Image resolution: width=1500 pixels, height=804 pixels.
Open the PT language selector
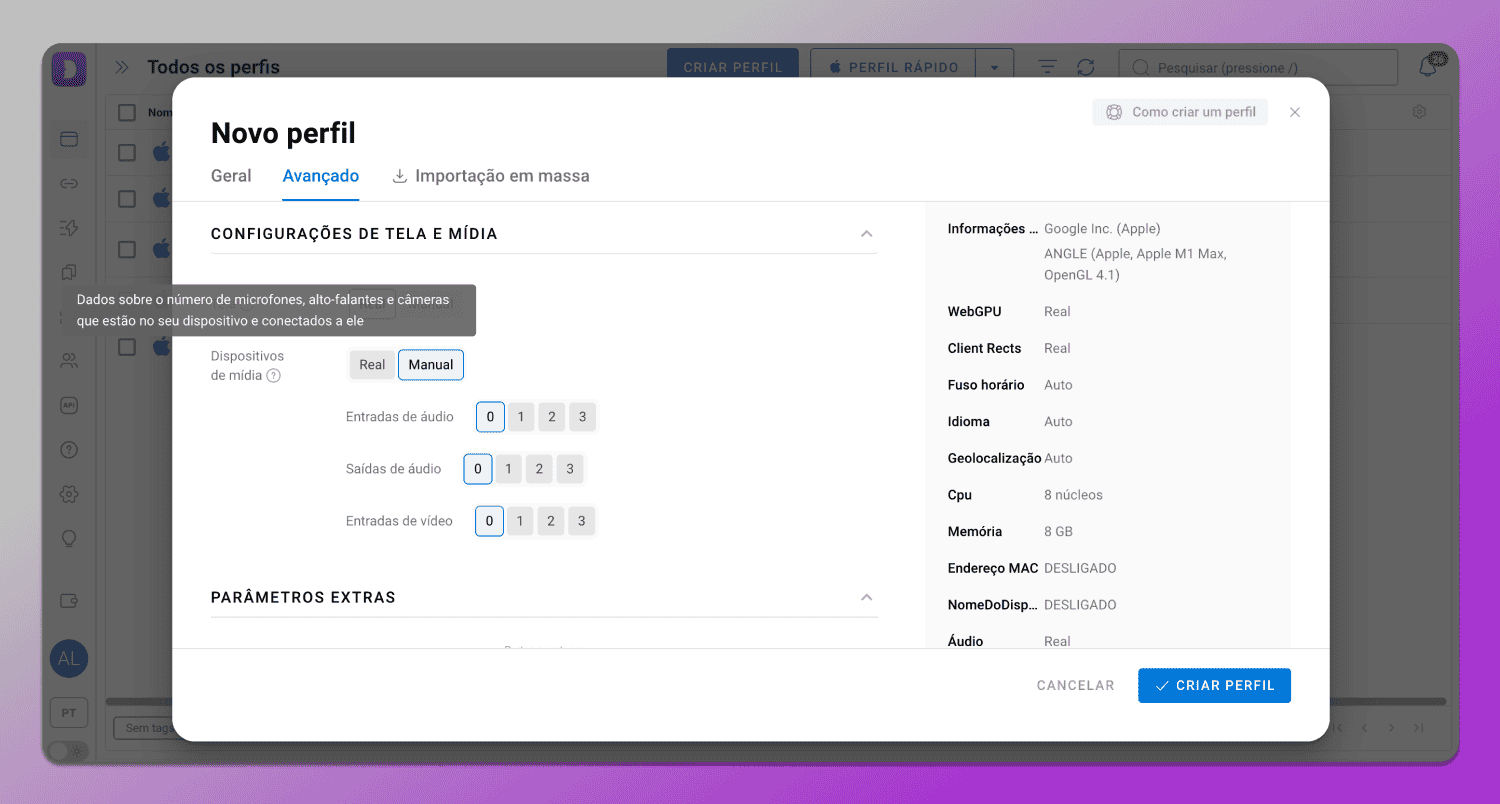[x=69, y=713]
